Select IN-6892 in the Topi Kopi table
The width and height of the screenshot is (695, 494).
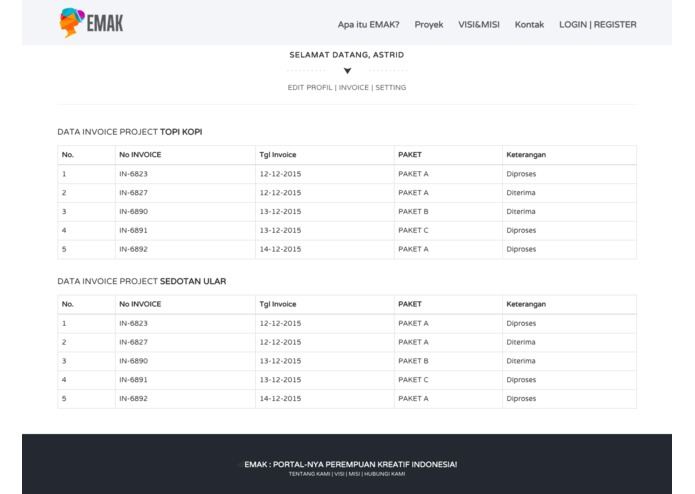(x=133, y=249)
